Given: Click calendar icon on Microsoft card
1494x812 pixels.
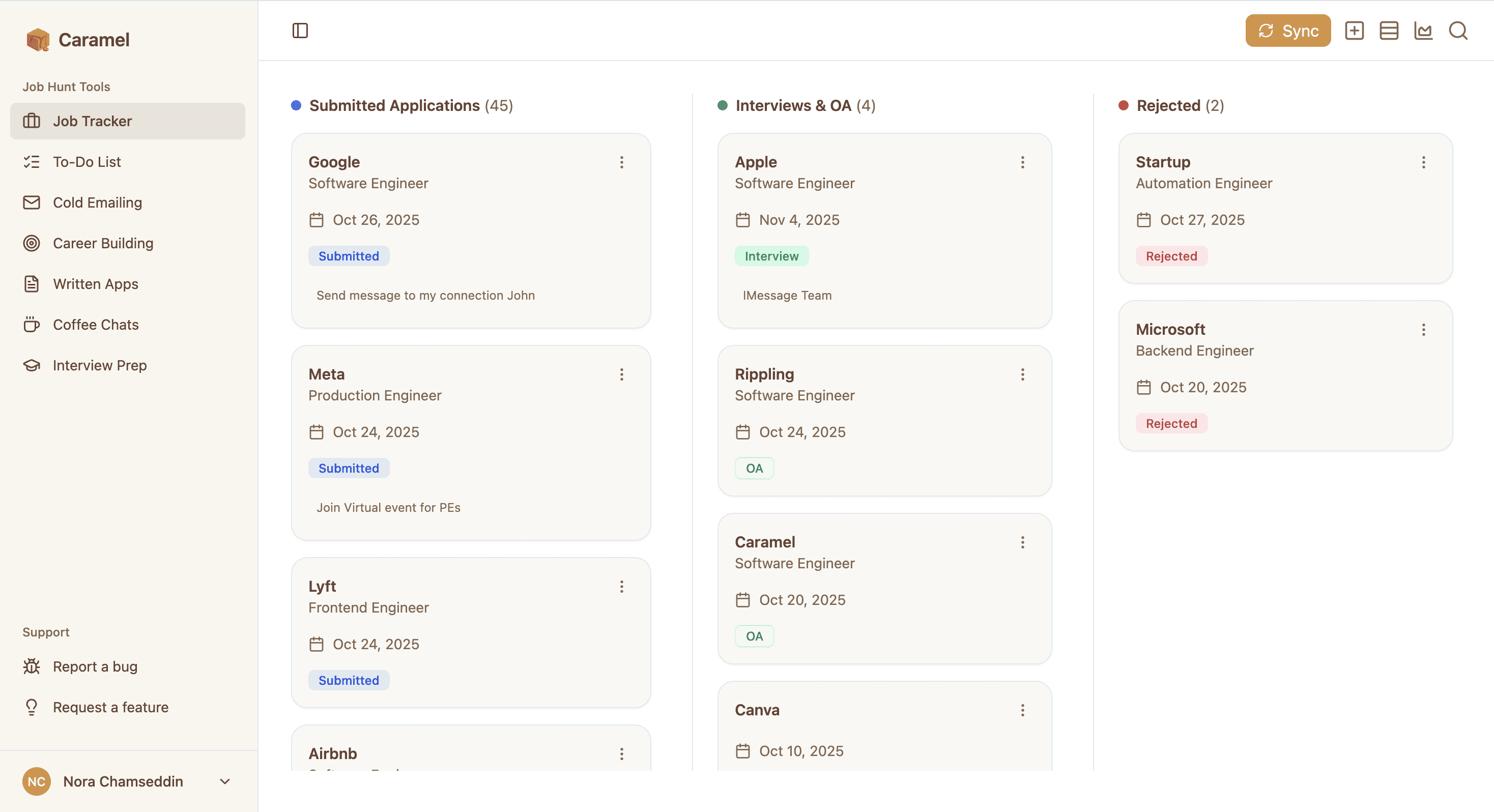Looking at the screenshot, I should pos(1143,388).
